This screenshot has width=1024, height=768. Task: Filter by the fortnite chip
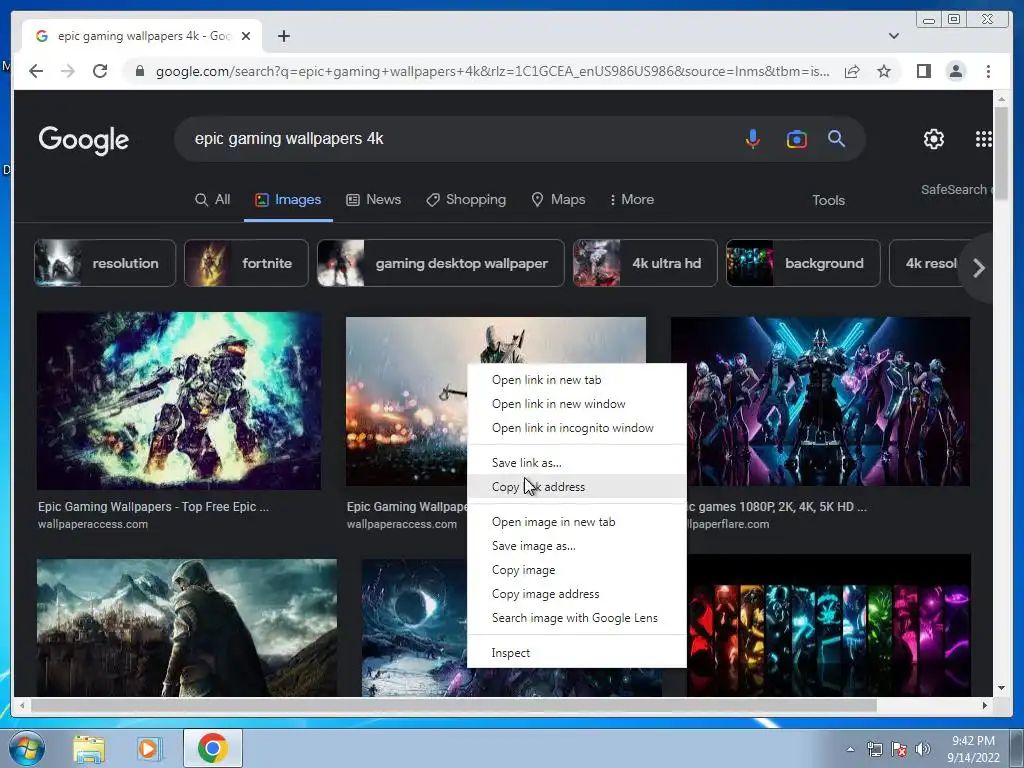tap(246, 263)
